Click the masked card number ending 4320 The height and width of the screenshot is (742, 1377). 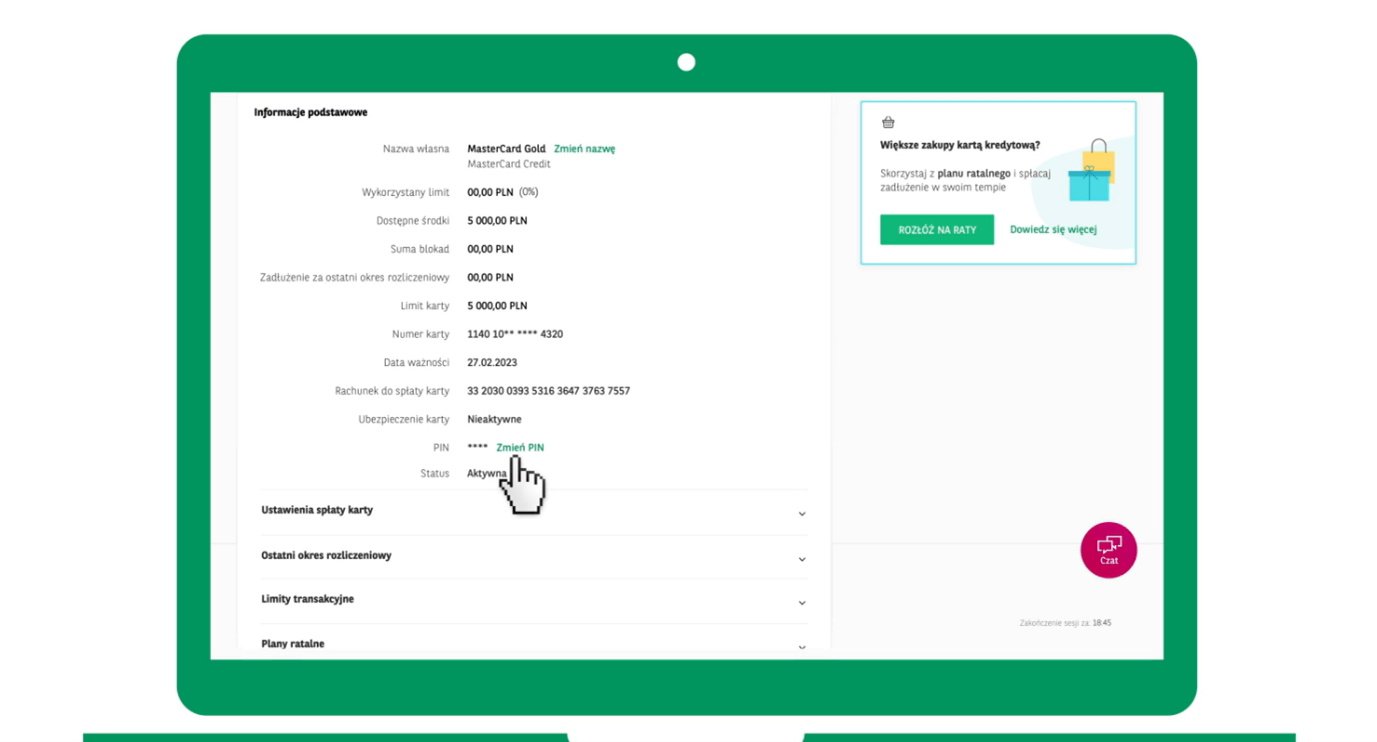(515, 334)
